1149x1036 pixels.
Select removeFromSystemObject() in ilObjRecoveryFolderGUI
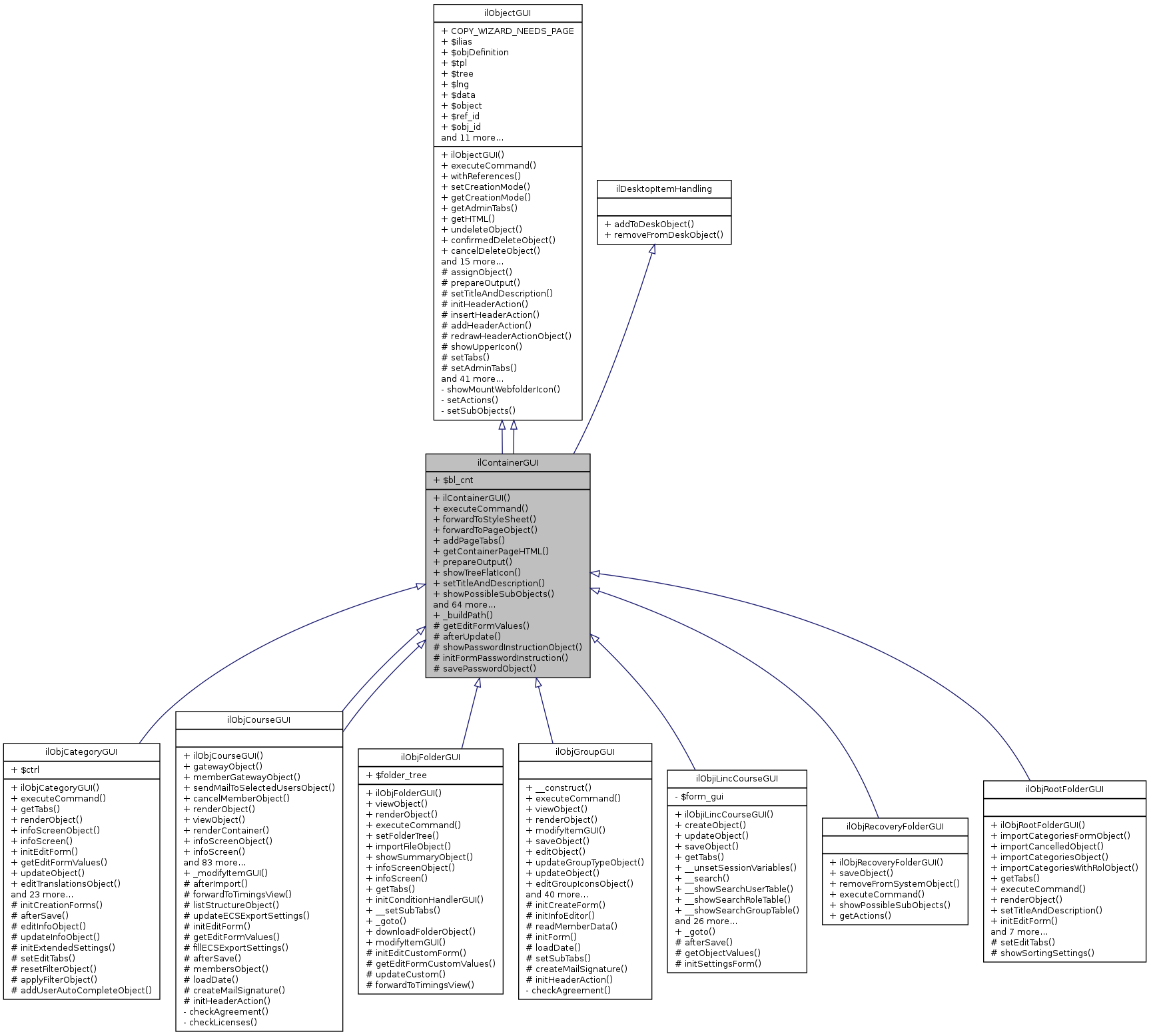click(x=895, y=883)
